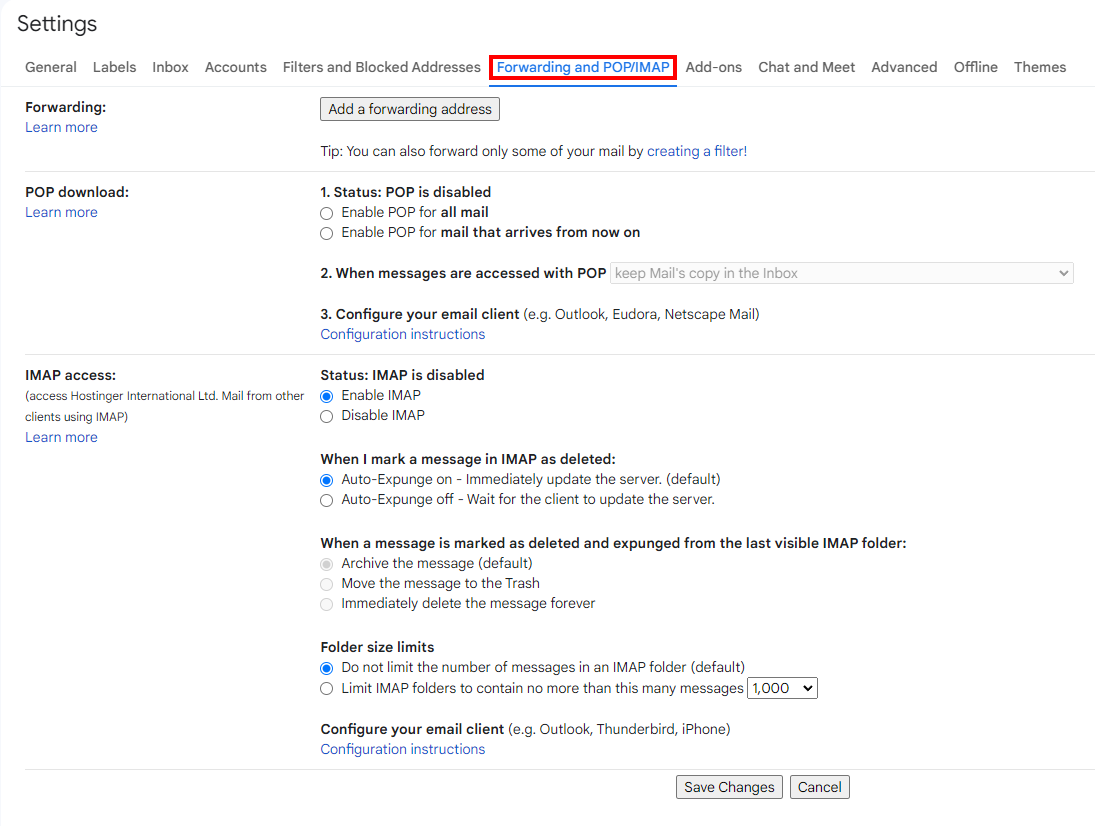Open the Add-ons tab
Screen dimensions: 1095x826
pos(714,67)
